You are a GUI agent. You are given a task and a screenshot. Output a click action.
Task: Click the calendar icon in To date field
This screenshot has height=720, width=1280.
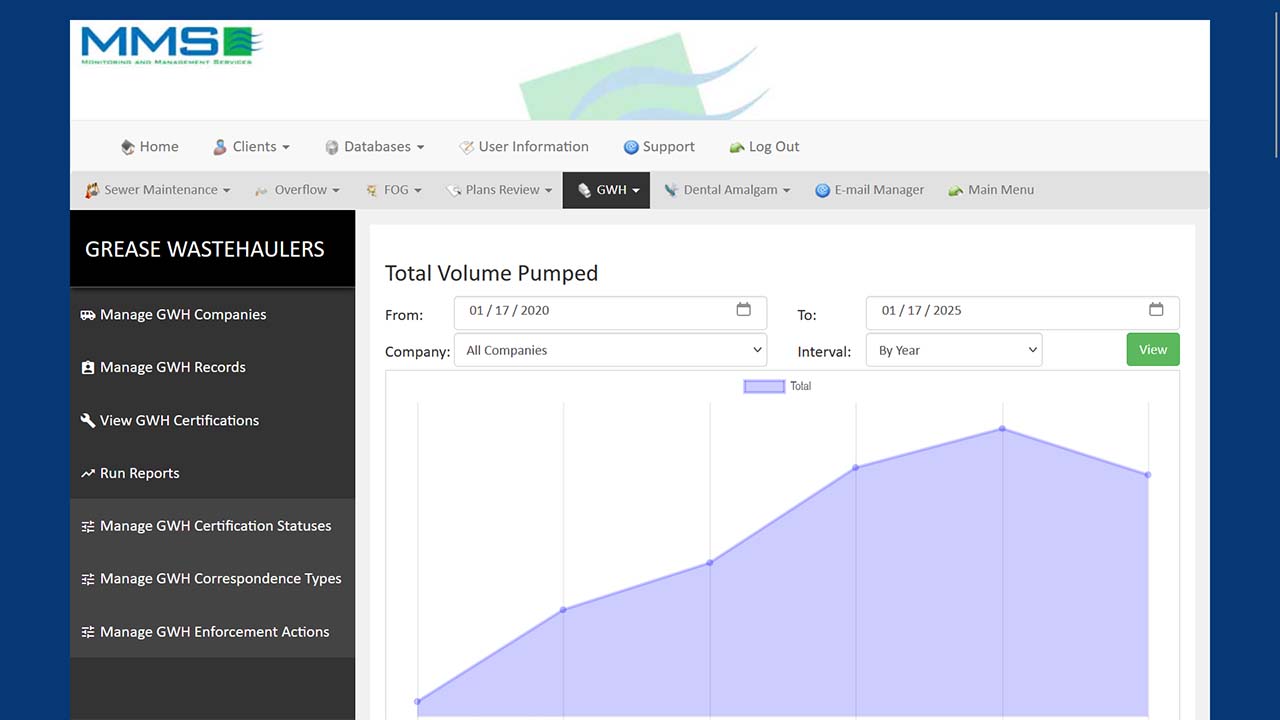1156,310
